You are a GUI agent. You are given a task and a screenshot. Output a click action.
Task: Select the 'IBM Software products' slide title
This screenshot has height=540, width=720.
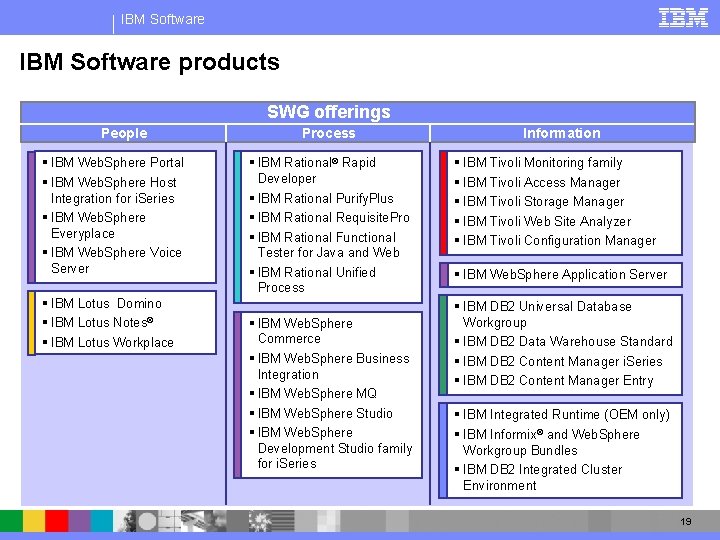click(x=149, y=62)
